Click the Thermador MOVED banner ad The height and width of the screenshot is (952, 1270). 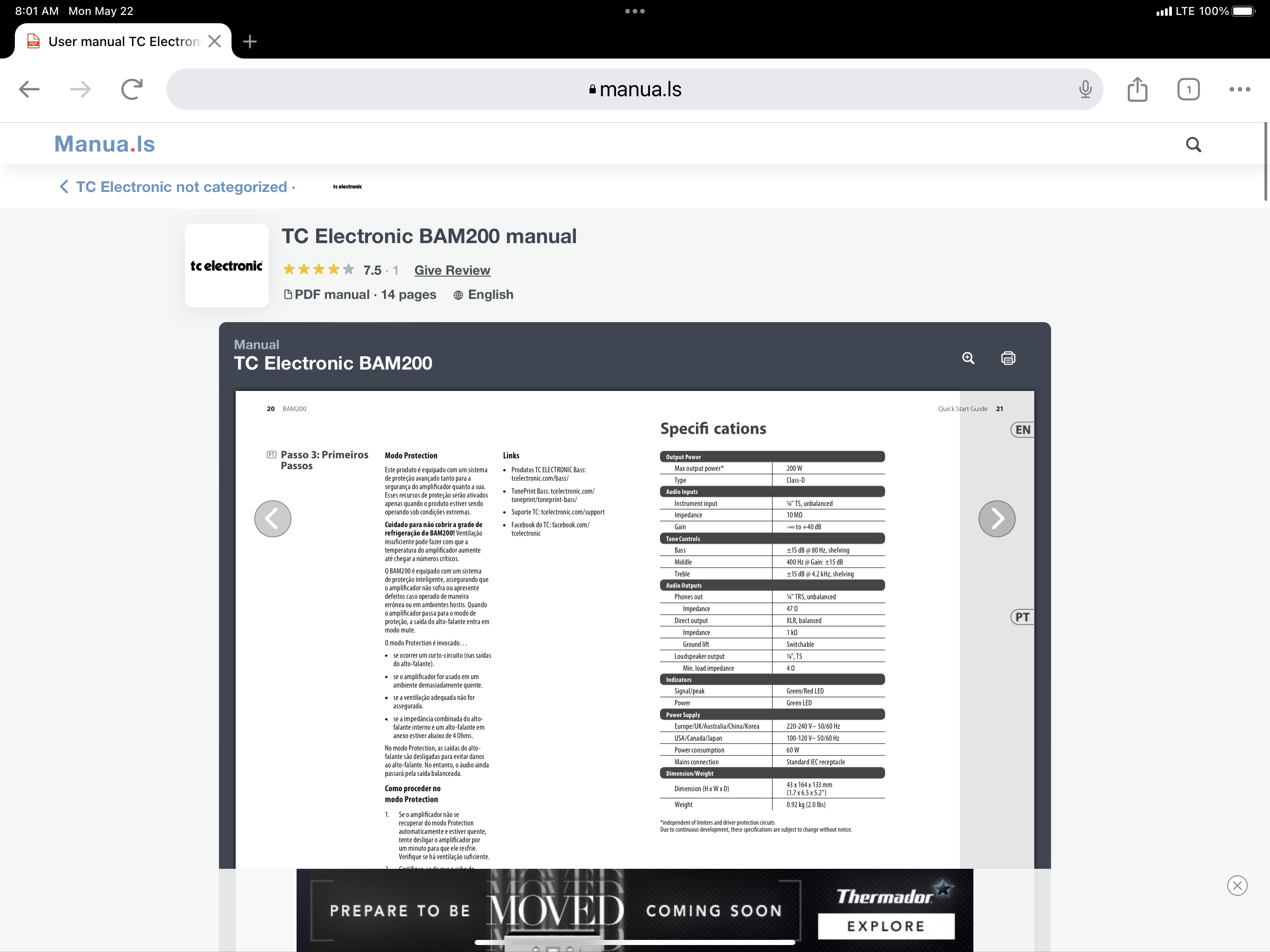point(635,910)
